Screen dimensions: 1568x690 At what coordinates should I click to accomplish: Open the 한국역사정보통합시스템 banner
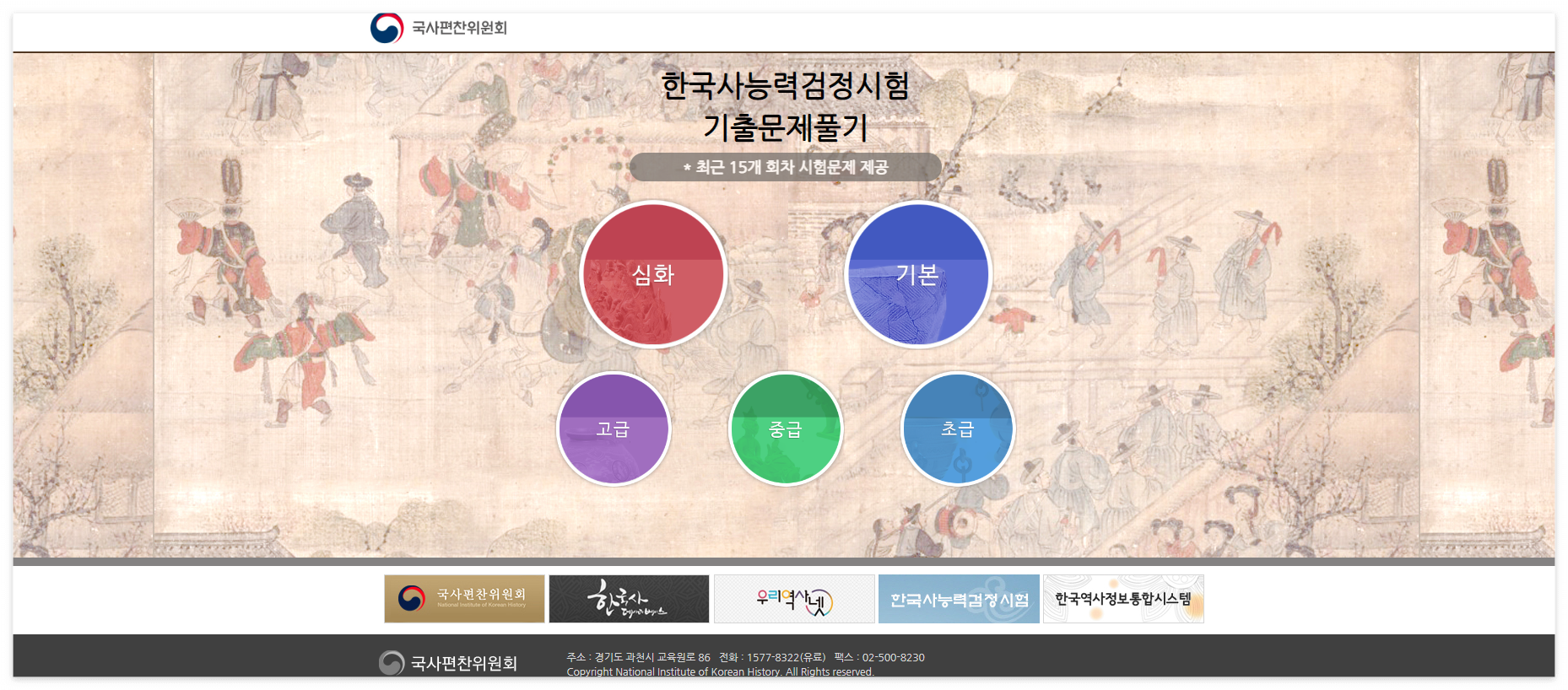(1123, 599)
